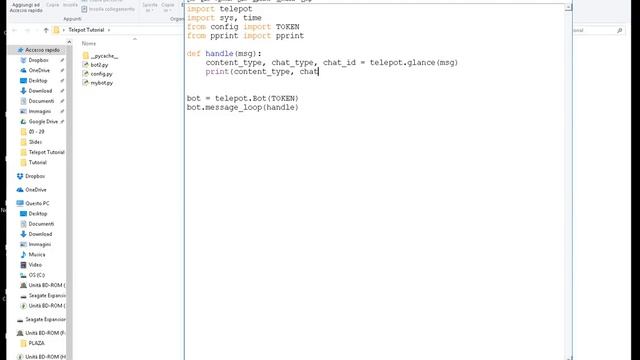Screen dimensions: 640x360
Task: Click the 'Telepot Tutorial' breadcrumb in the address bar
Action: click(x=86, y=30)
